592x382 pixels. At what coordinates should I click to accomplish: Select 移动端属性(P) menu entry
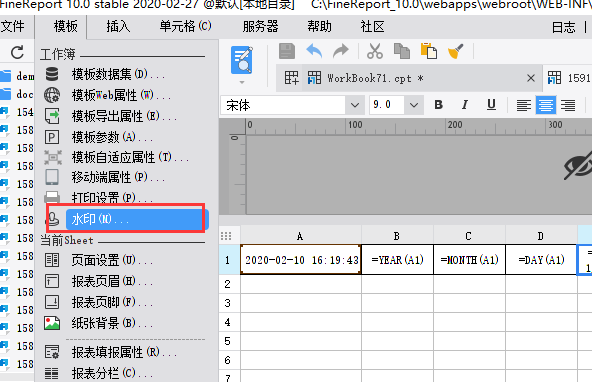[118, 177]
